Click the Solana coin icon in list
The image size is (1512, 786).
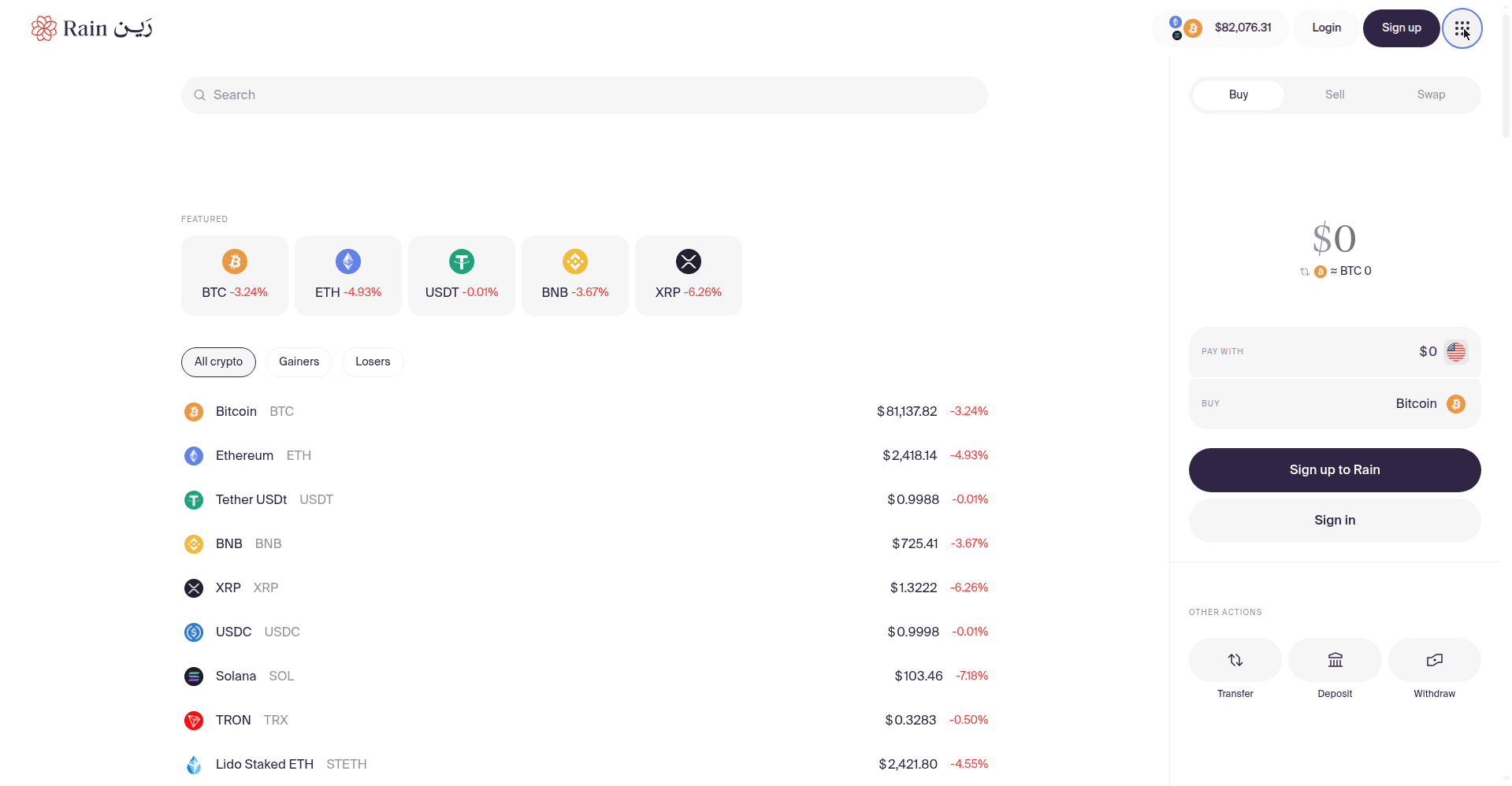pos(194,677)
